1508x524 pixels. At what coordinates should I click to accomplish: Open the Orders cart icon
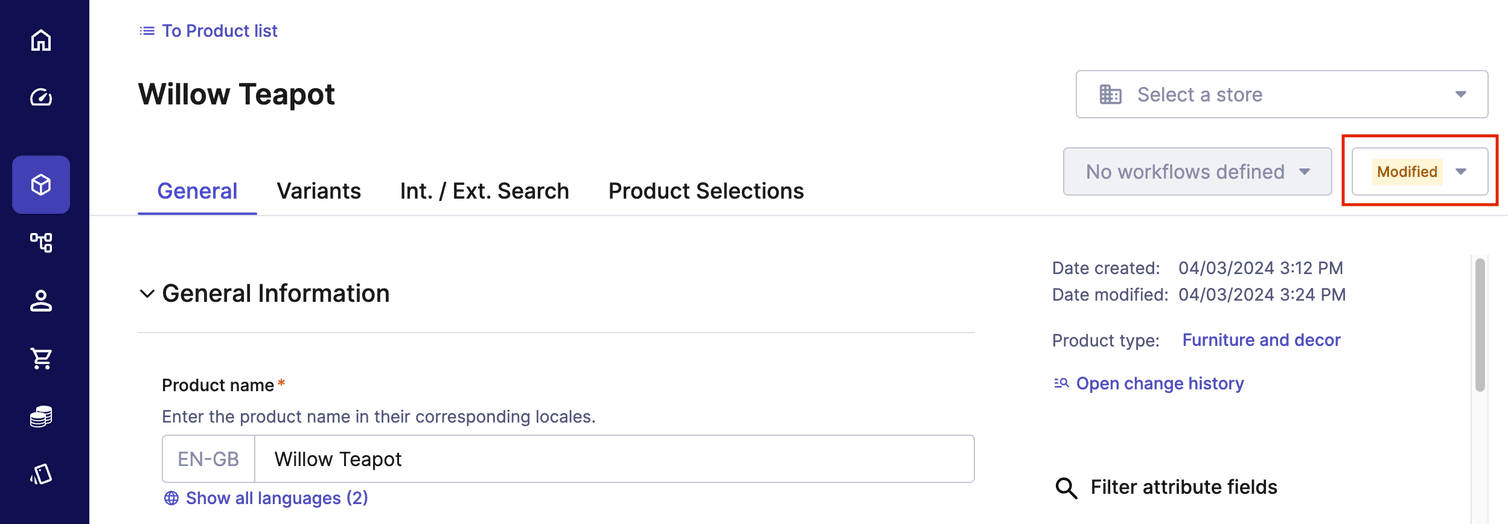pyautogui.click(x=41, y=358)
